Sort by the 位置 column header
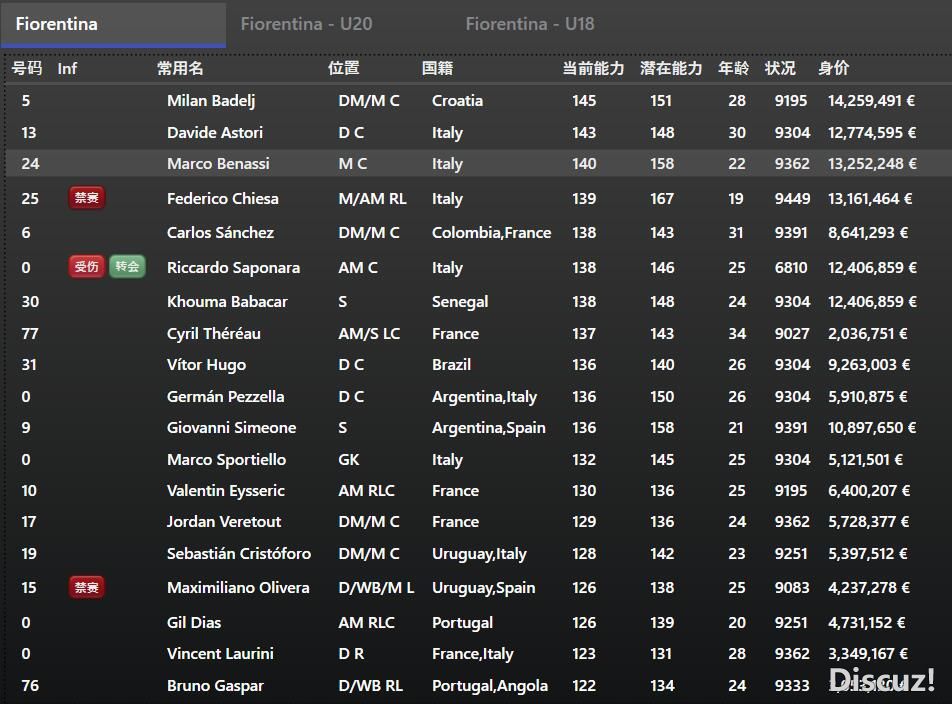 coord(344,68)
